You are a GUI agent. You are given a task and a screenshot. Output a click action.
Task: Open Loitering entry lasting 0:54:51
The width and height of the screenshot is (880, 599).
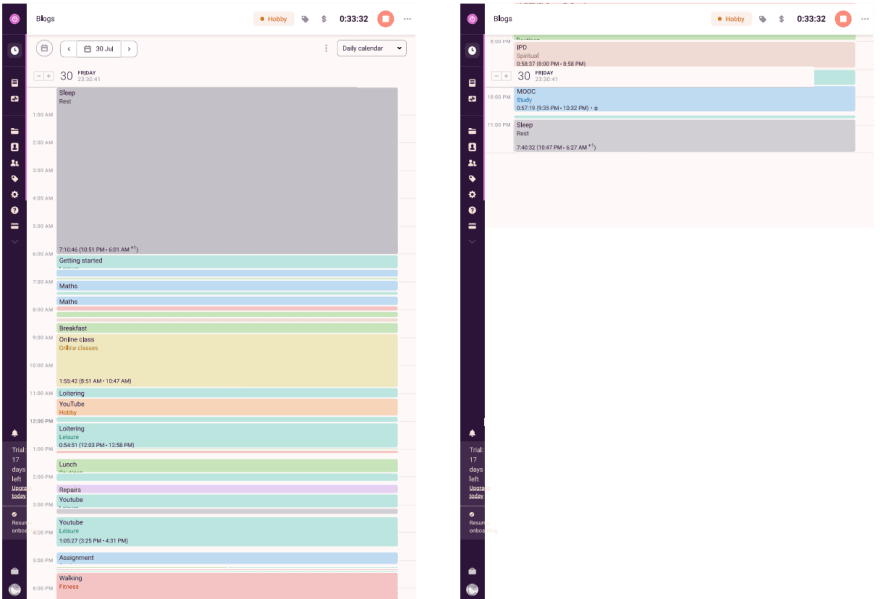(x=227, y=436)
